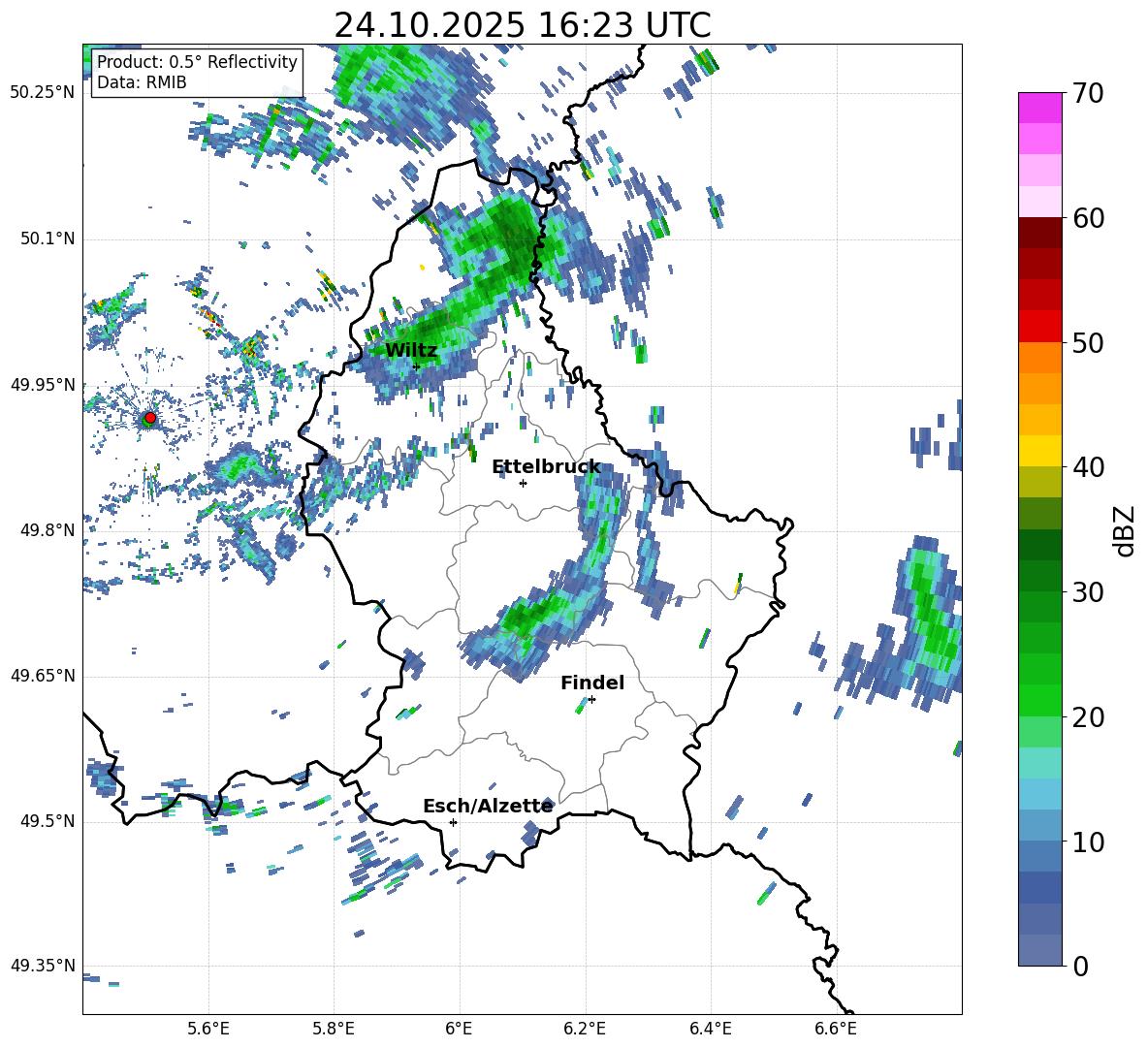Screen dimensions: 1148x1048
Task: Click the dBZ colorbar axis label
Action: [x=1125, y=530]
